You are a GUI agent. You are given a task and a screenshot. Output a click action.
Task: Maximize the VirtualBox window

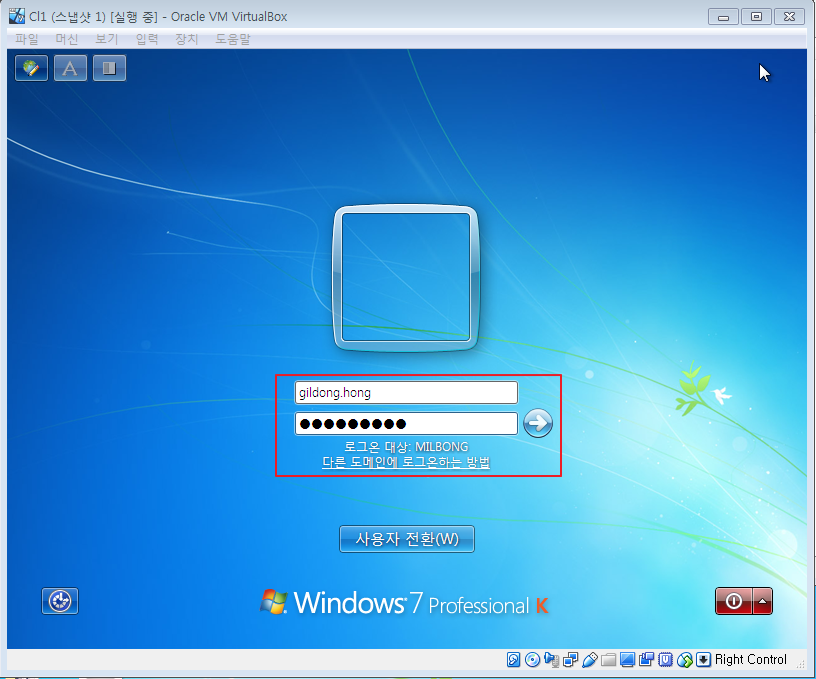pyautogui.click(x=756, y=17)
